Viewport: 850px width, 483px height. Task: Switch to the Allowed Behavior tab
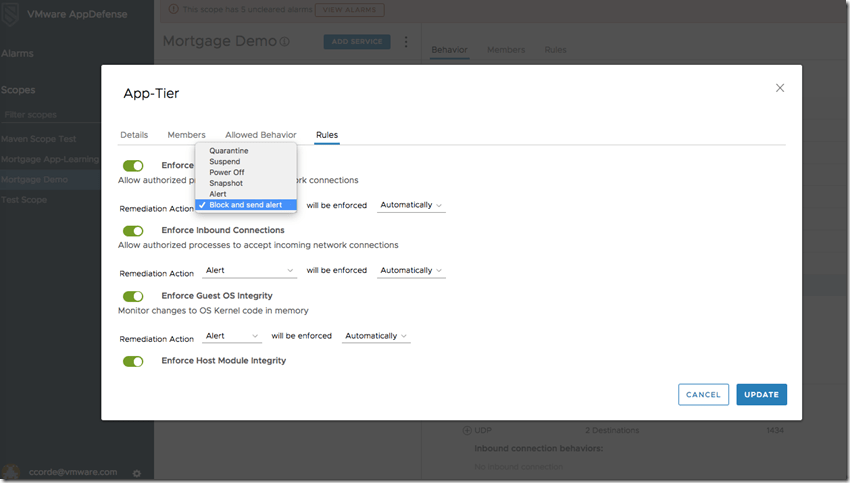(260, 135)
